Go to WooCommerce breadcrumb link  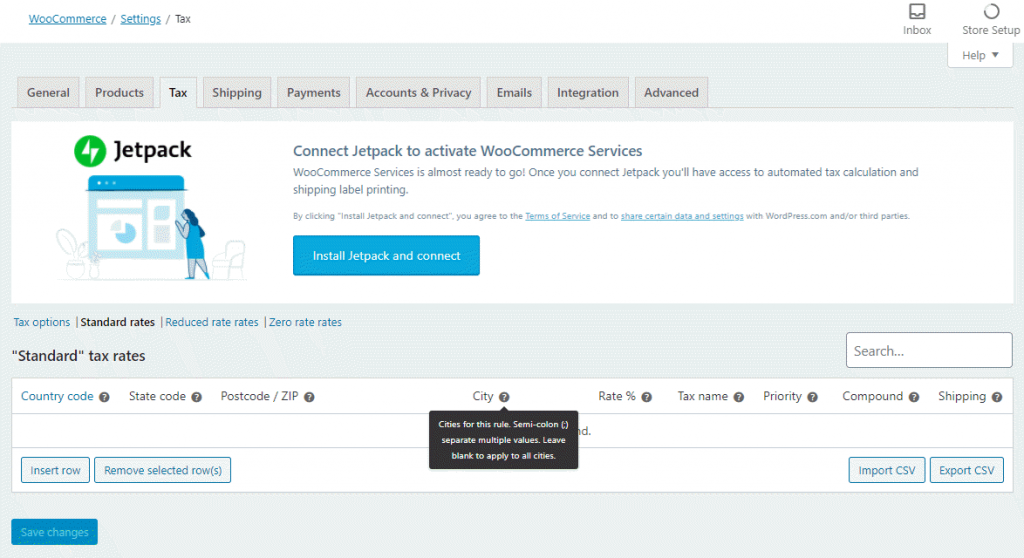coord(67,19)
